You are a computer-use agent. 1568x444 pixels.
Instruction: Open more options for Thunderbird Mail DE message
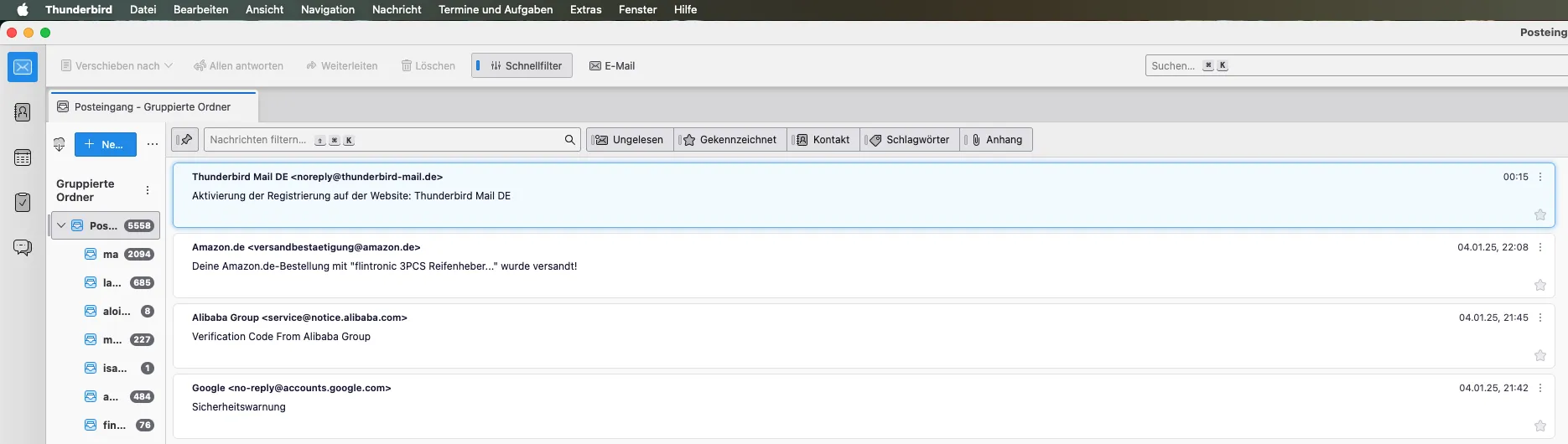pyautogui.click(x=1540, y=177)
